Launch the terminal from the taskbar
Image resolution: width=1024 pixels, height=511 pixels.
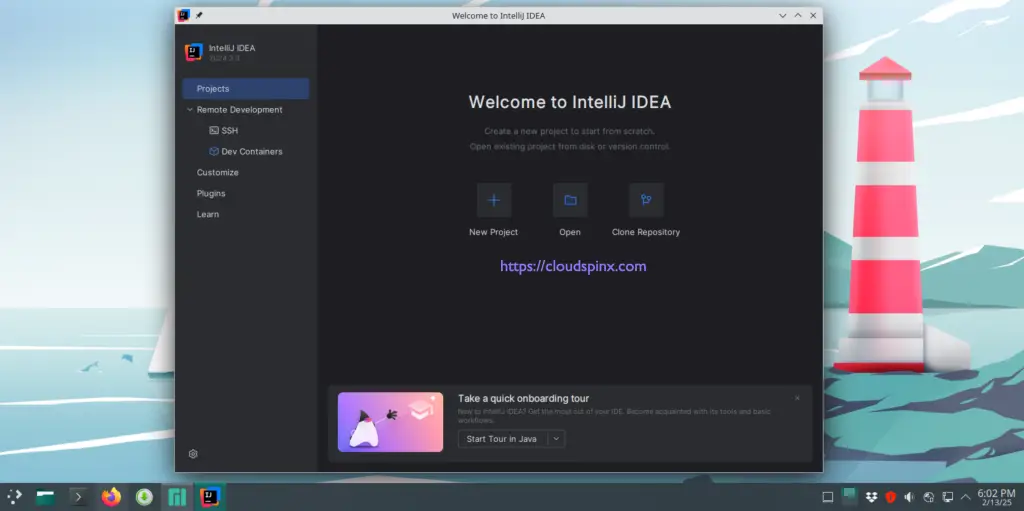tap(78, 497)
